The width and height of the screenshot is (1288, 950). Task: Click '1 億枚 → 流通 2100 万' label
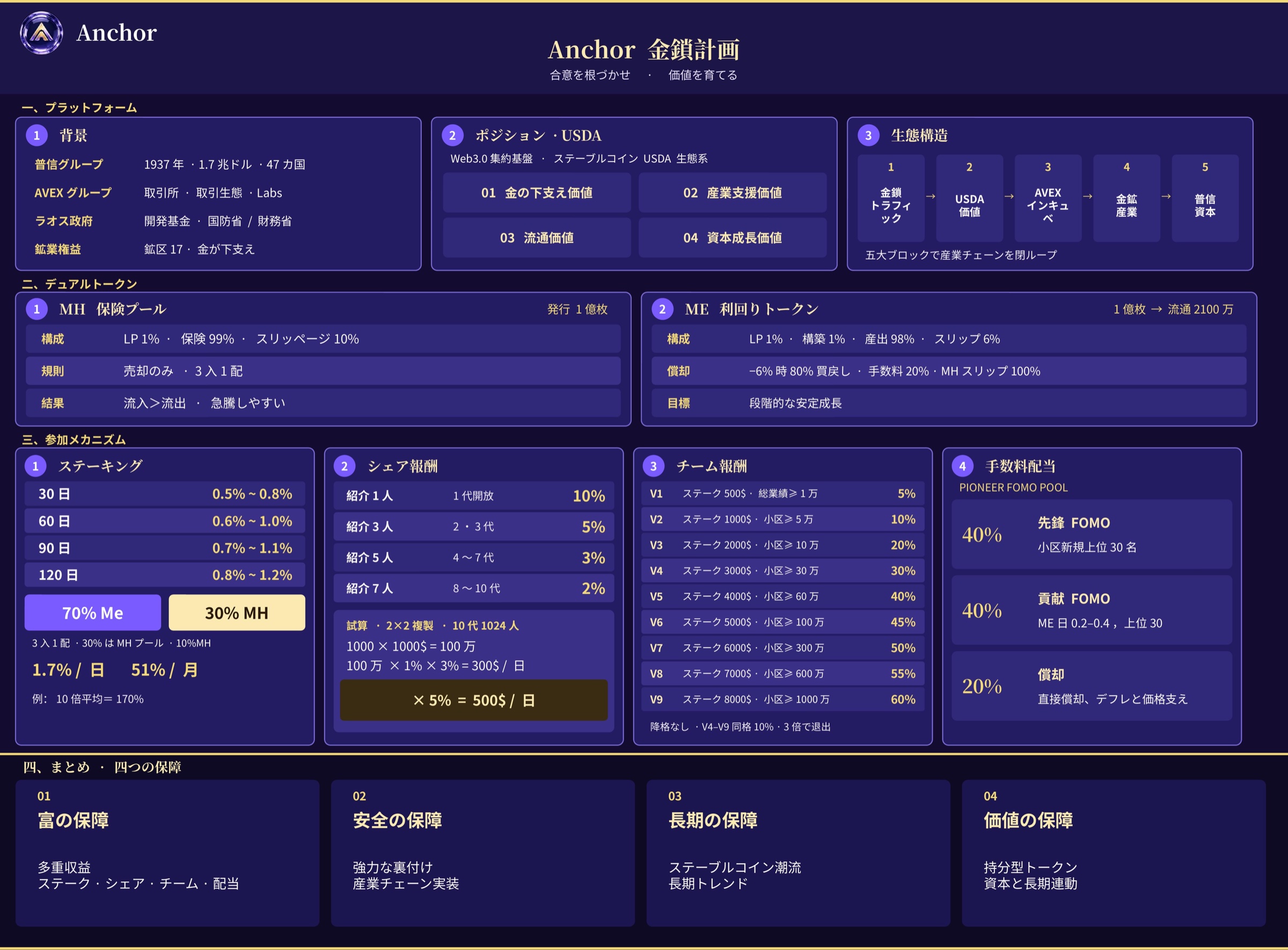tap(1174, 310)
